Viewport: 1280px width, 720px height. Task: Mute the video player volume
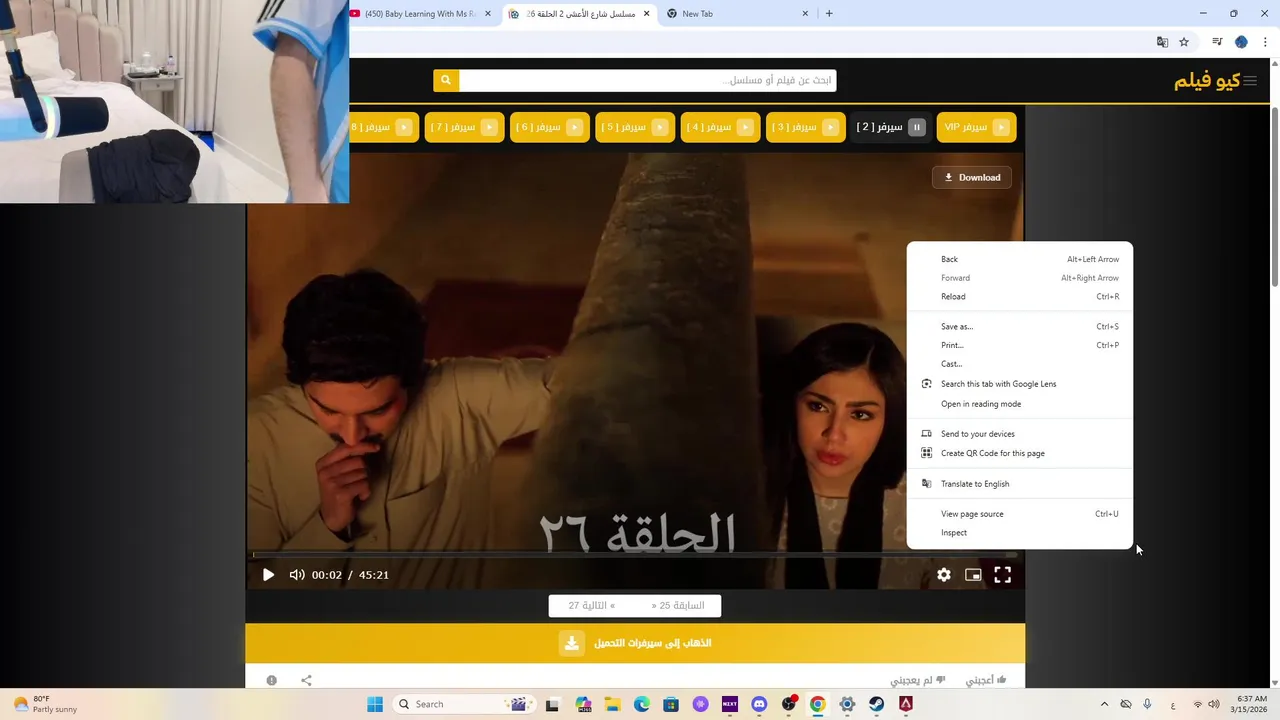(297, 575)
